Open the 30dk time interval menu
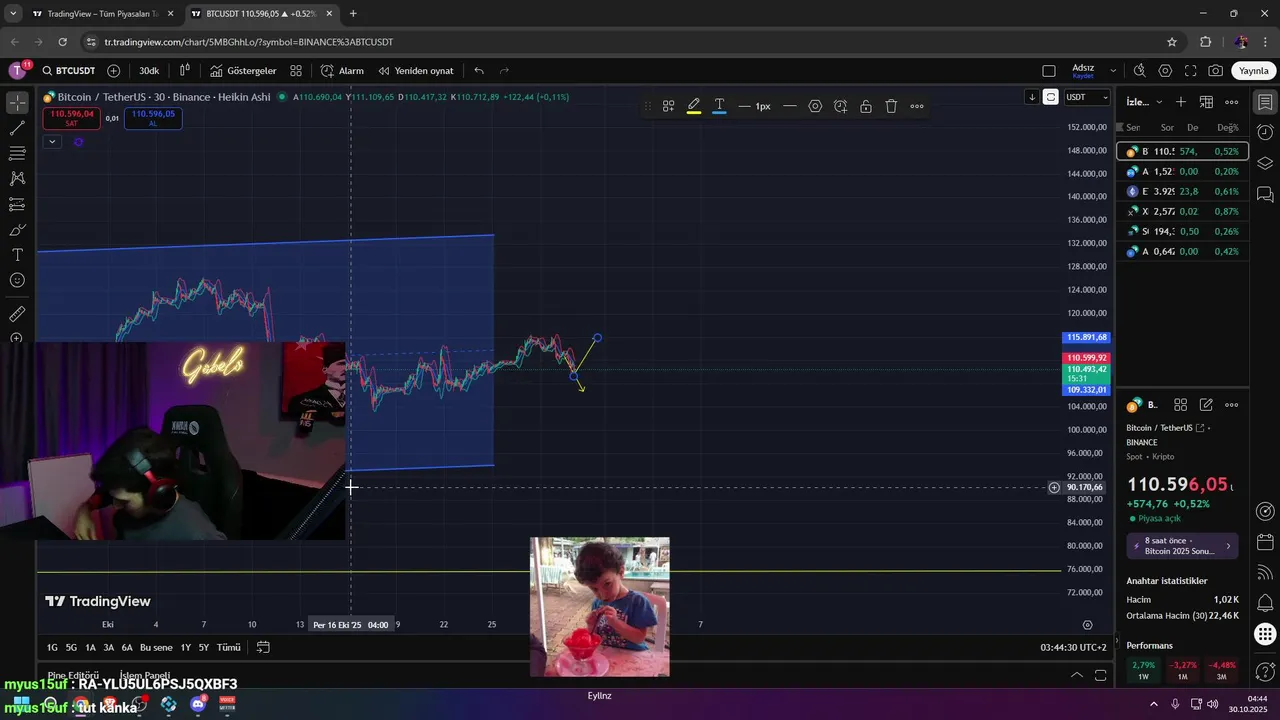The image size is (1280, 720). (149, 71)
